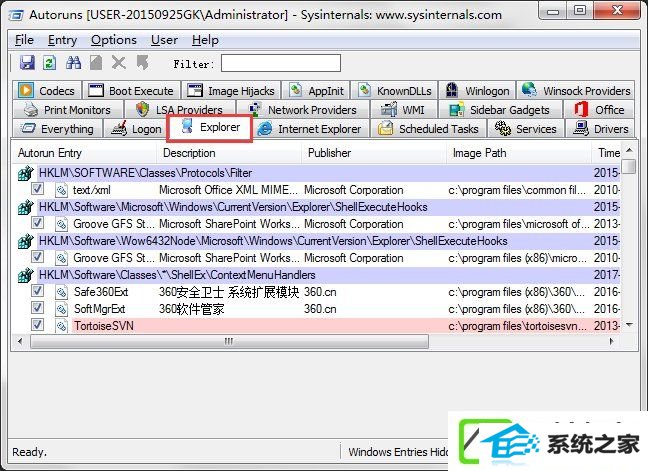Open the File menu

[x=24, y=40]
